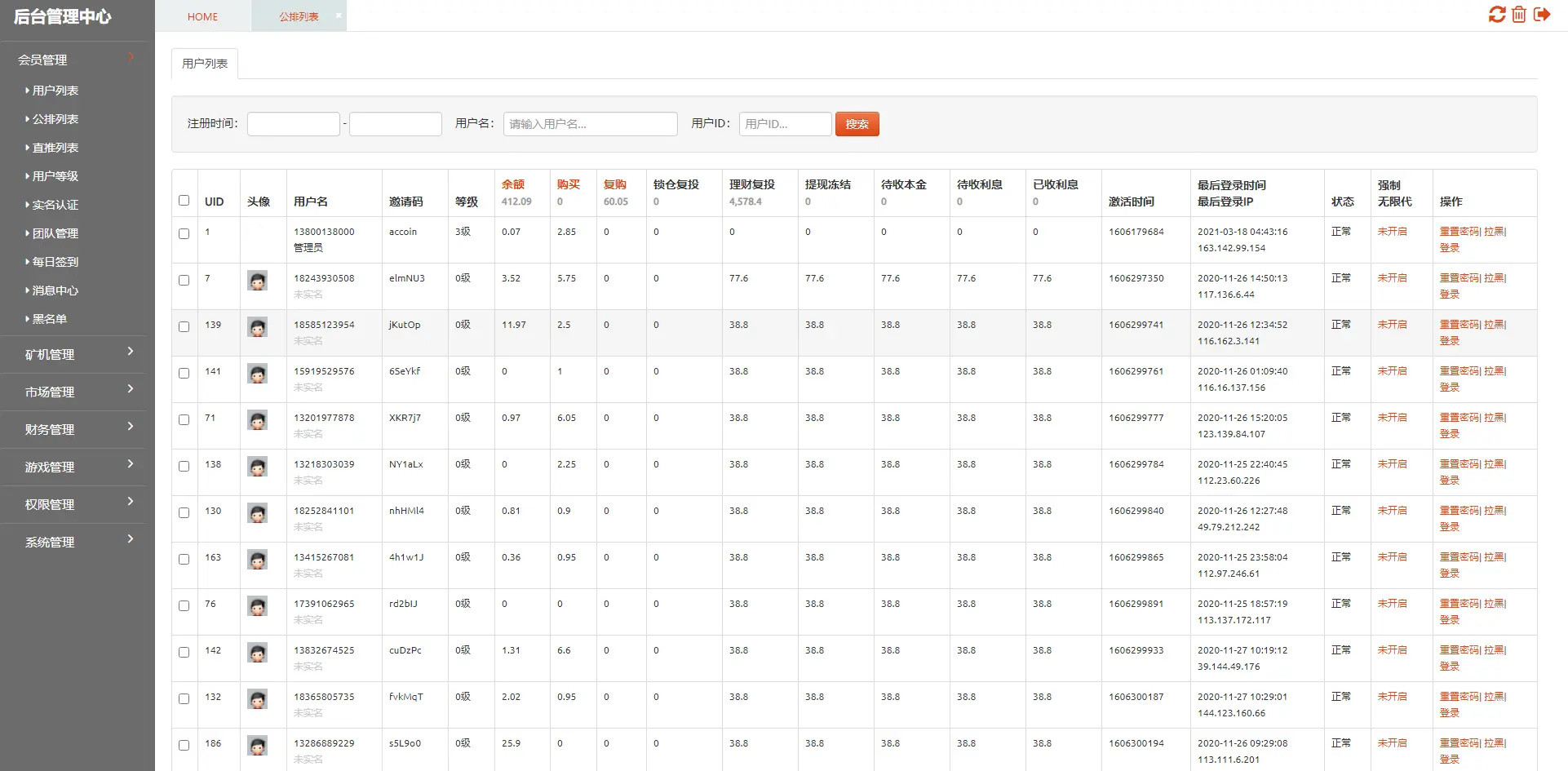Screen dimensions: 1568x771
Task: Check the row for UID 7
Action: click(184, 280)
